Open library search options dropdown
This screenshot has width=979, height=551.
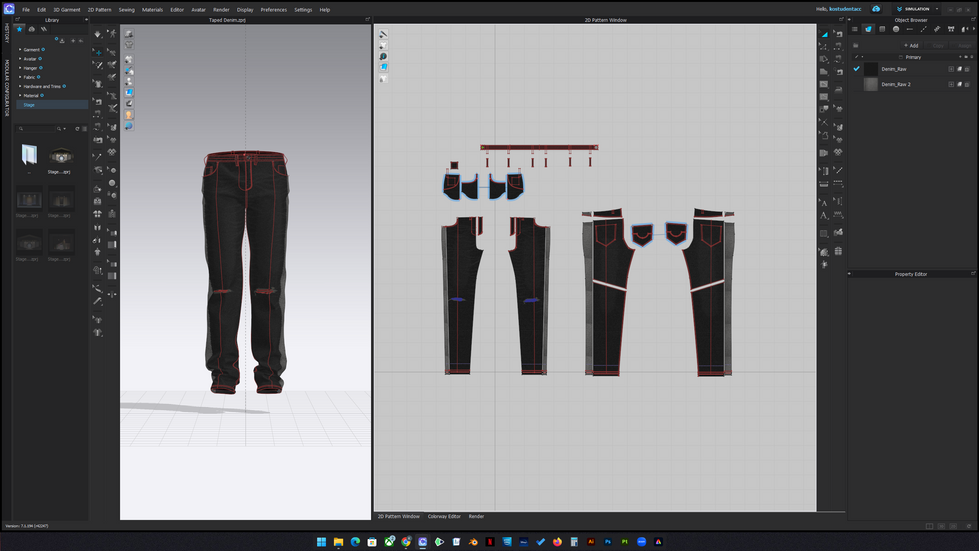coord(62,129)
